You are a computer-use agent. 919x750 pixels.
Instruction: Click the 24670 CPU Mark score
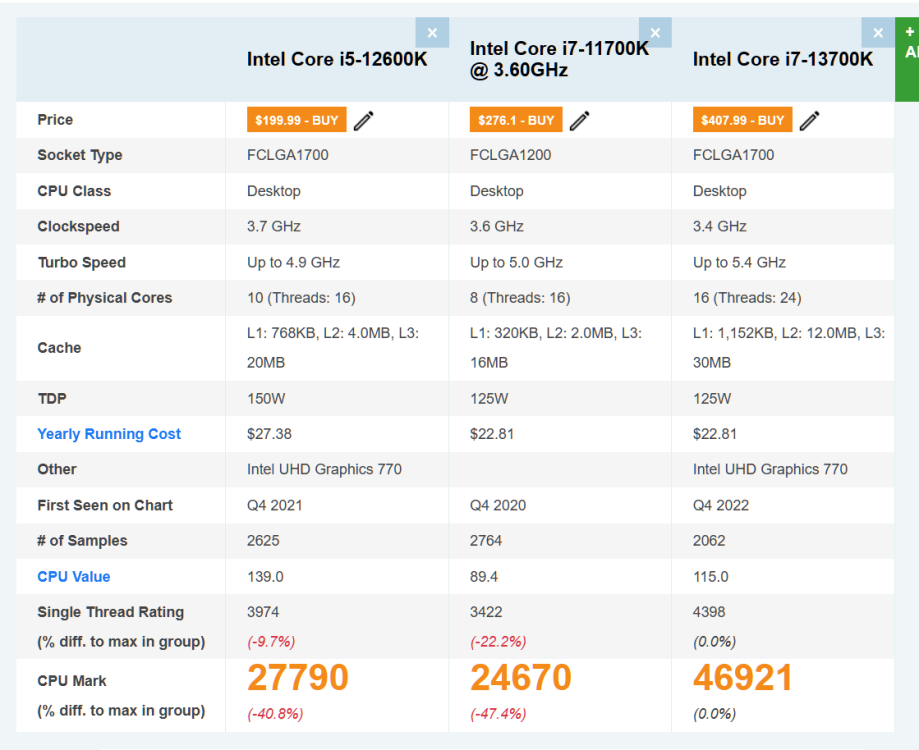click(521, 678)
